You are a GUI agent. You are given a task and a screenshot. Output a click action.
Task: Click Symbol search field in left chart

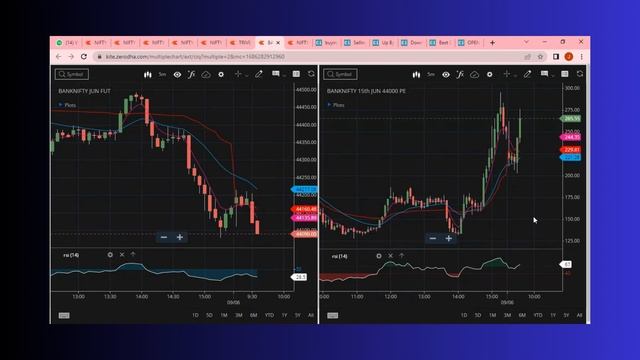[x=72, y=74]
